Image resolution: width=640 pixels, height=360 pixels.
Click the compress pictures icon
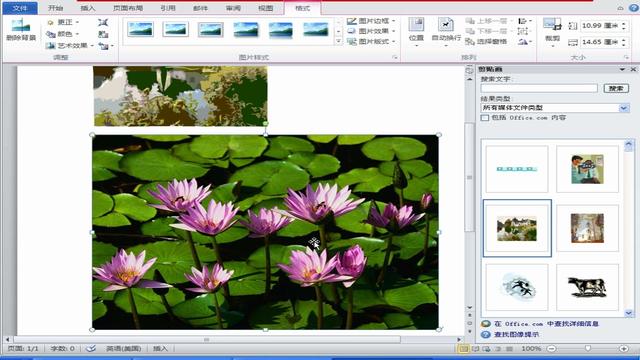pos(103,22)
